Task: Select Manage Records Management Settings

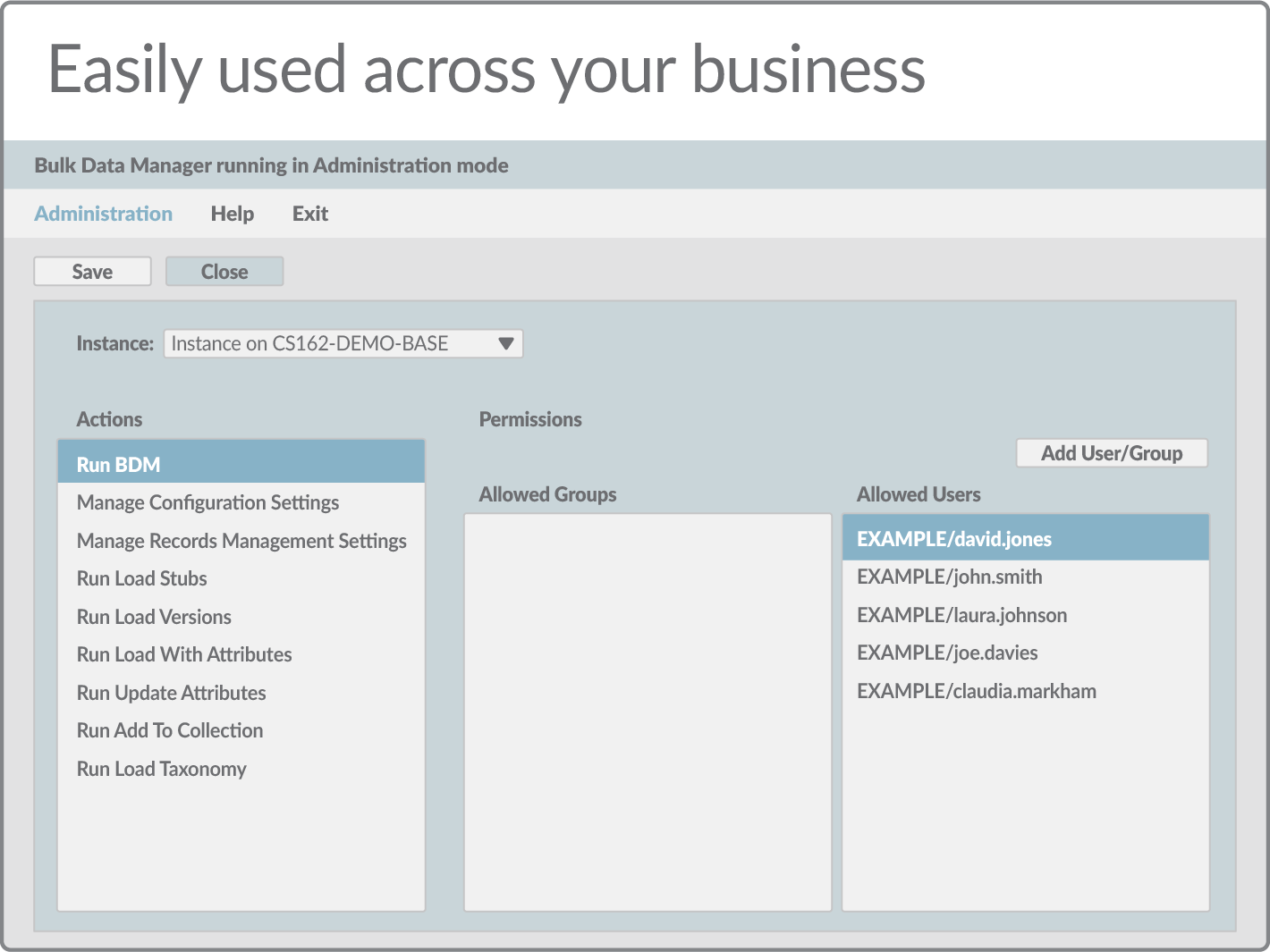Action: [241, 541]
